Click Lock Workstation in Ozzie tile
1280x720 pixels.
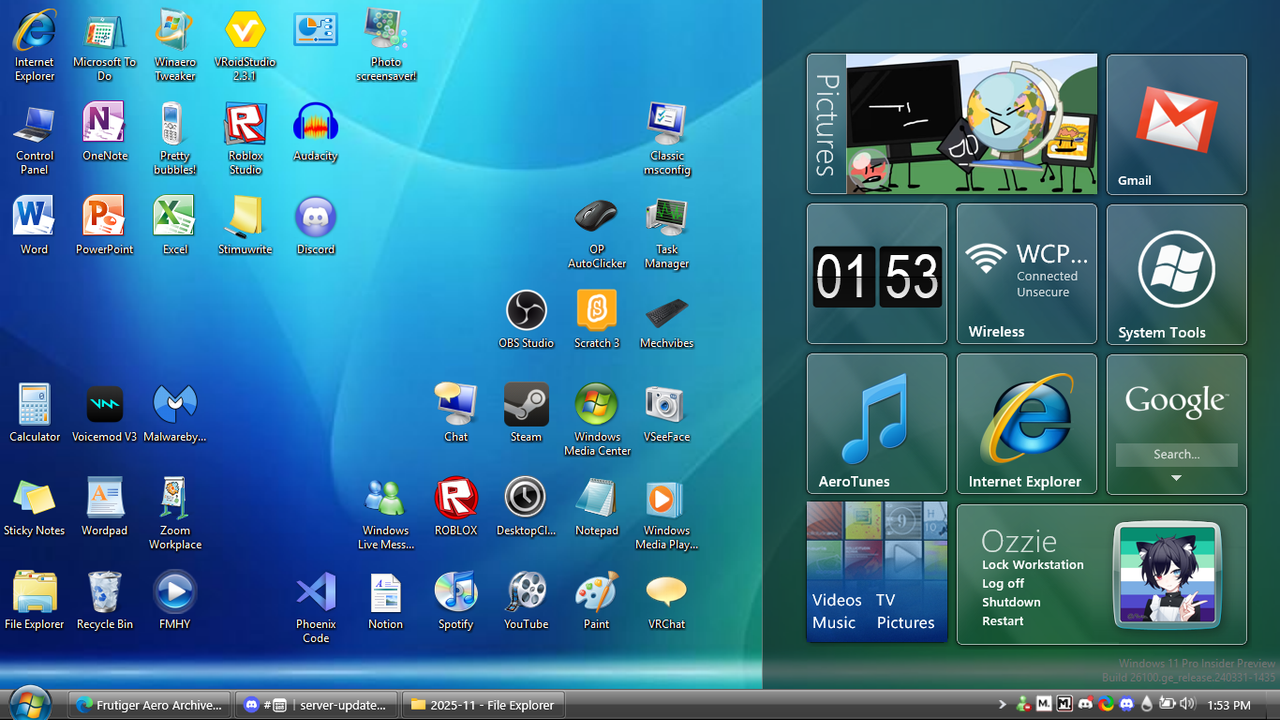click(1033, 565)
